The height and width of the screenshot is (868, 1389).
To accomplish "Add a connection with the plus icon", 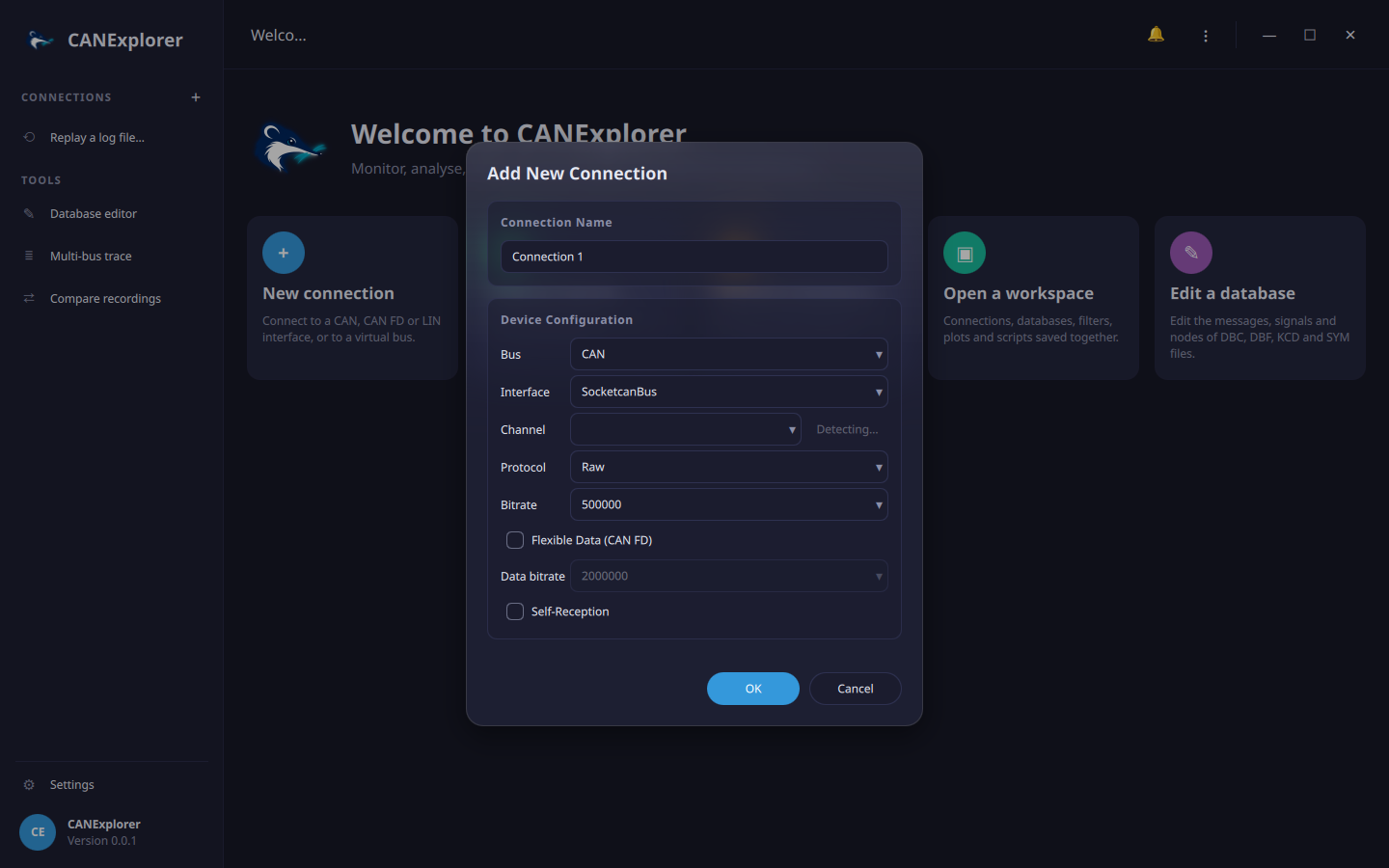I will coord(196,97).
